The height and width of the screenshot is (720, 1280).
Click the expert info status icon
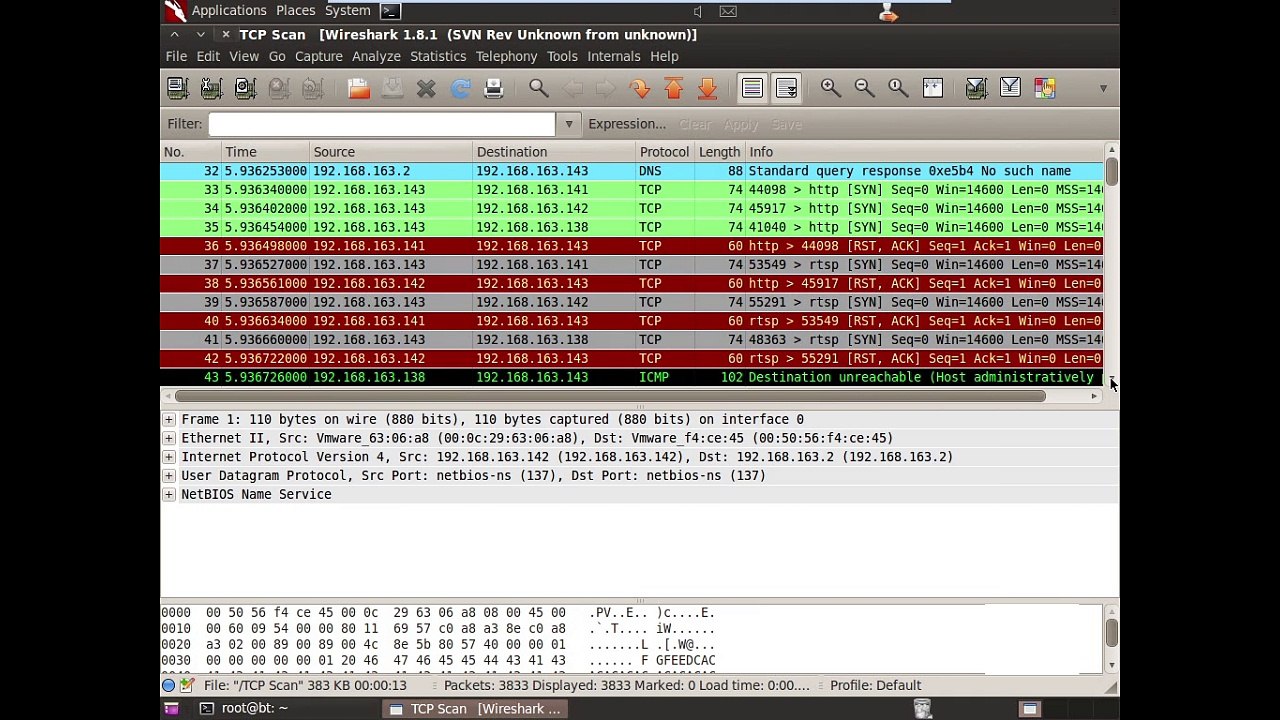pos(168,685)
